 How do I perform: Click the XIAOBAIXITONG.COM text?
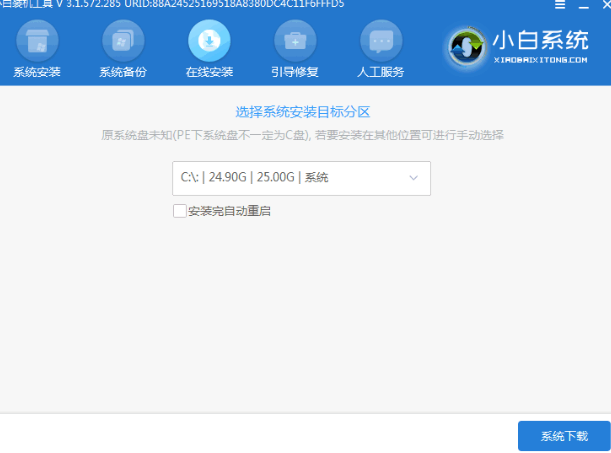click(x=540, y=60)
